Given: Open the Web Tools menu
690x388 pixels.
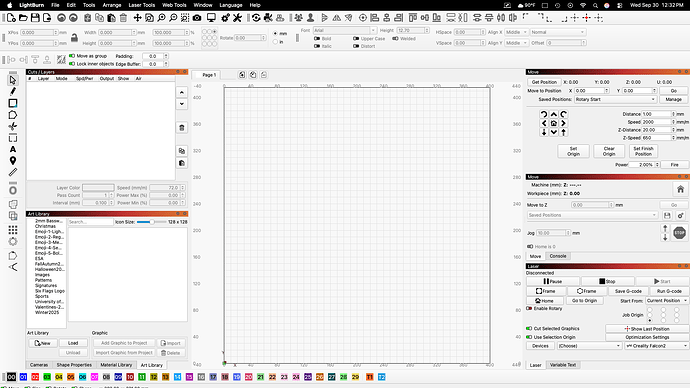Looking at the screenshot, I should pos(174,5).
